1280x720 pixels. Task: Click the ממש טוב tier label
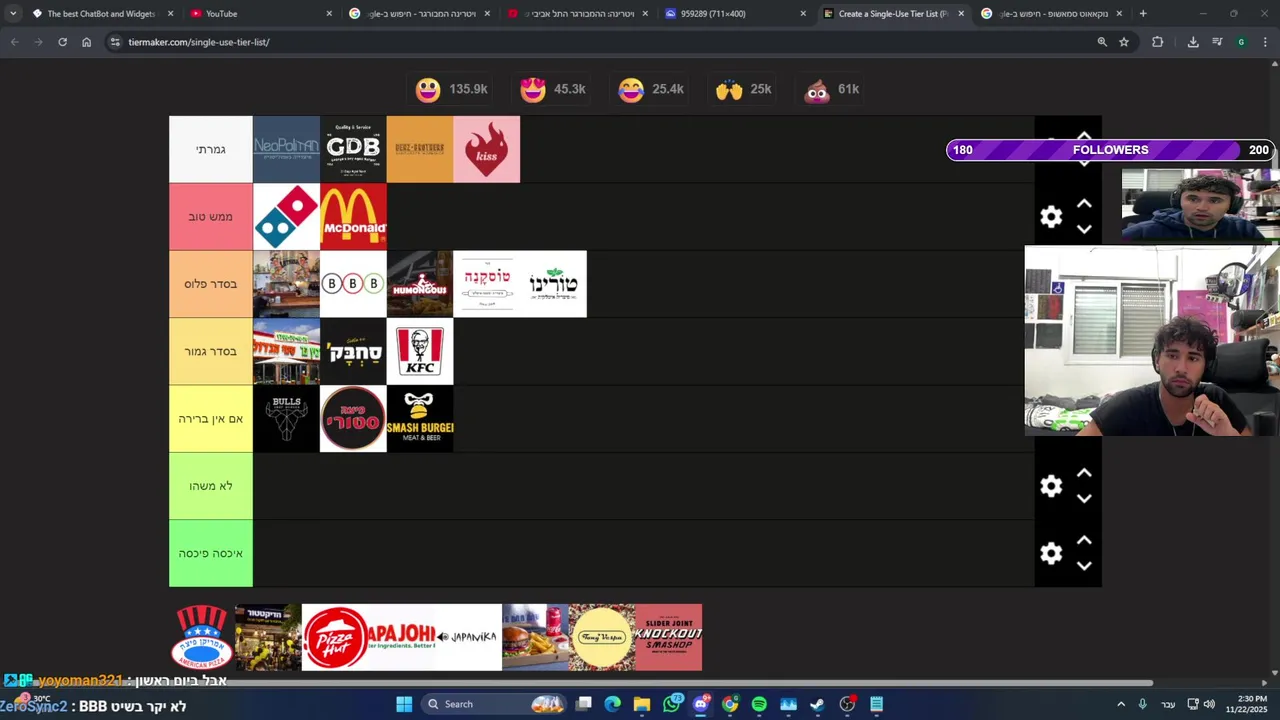(x=211, y=216)
